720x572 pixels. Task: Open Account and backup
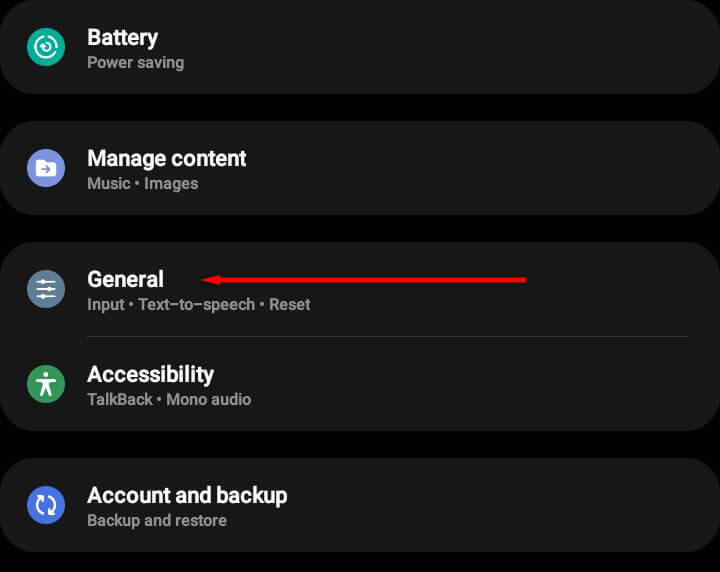187,496
